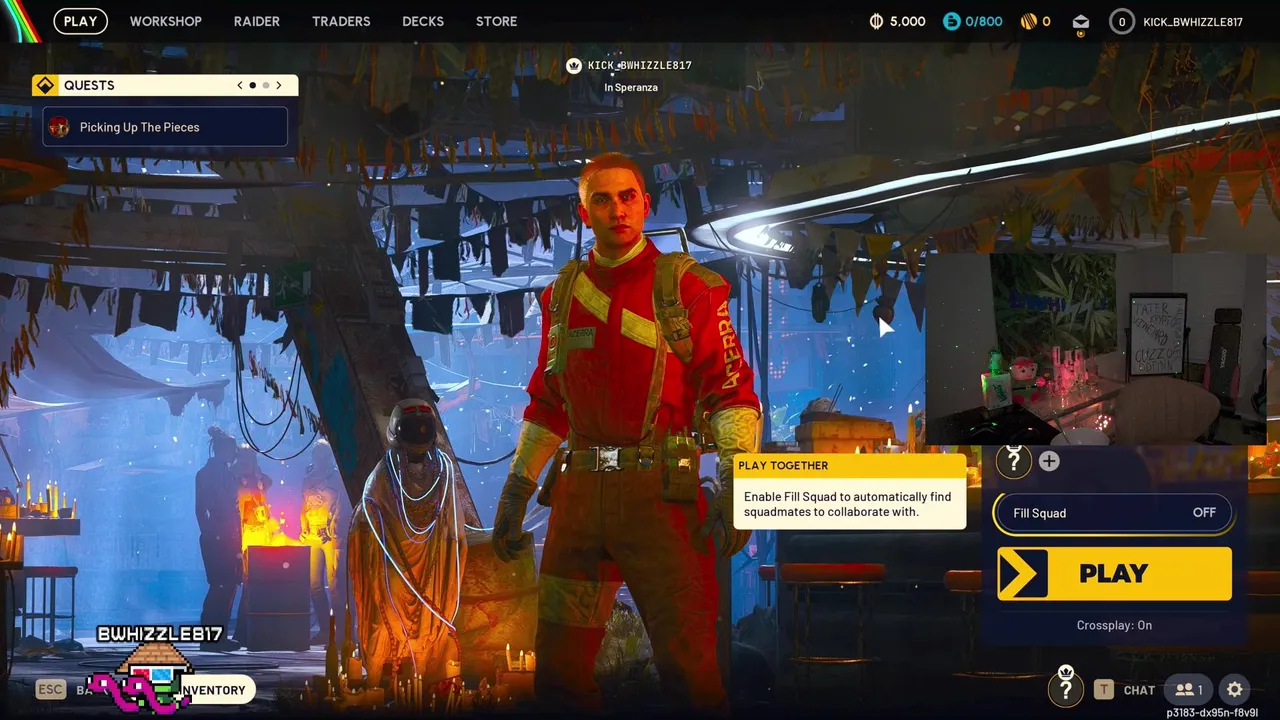Click the quest giver portrait icon
Screen dimensions: 1280x720
point(59,127)
